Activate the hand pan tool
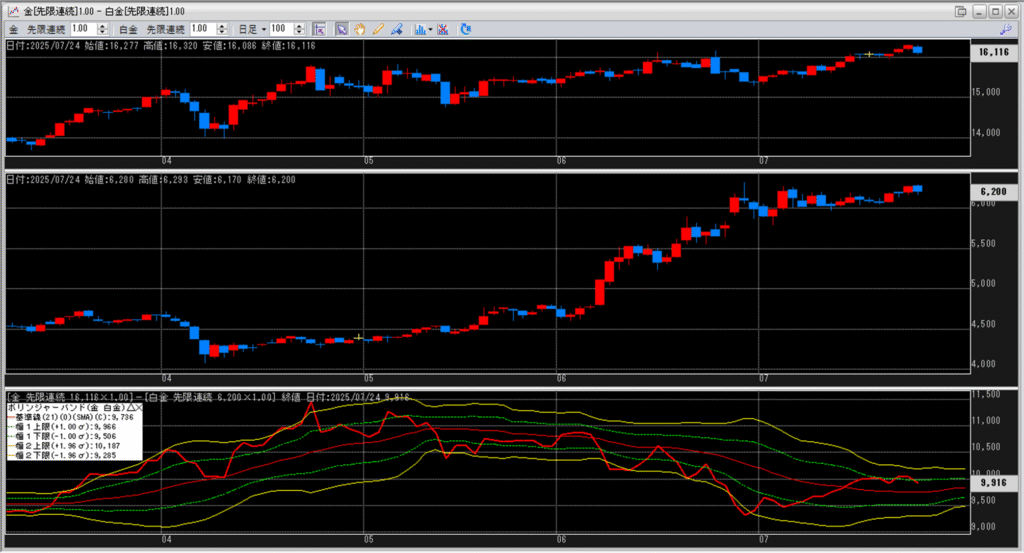Screen dimensions: 1024x553 pyautogui.click(x=359, y=29)
